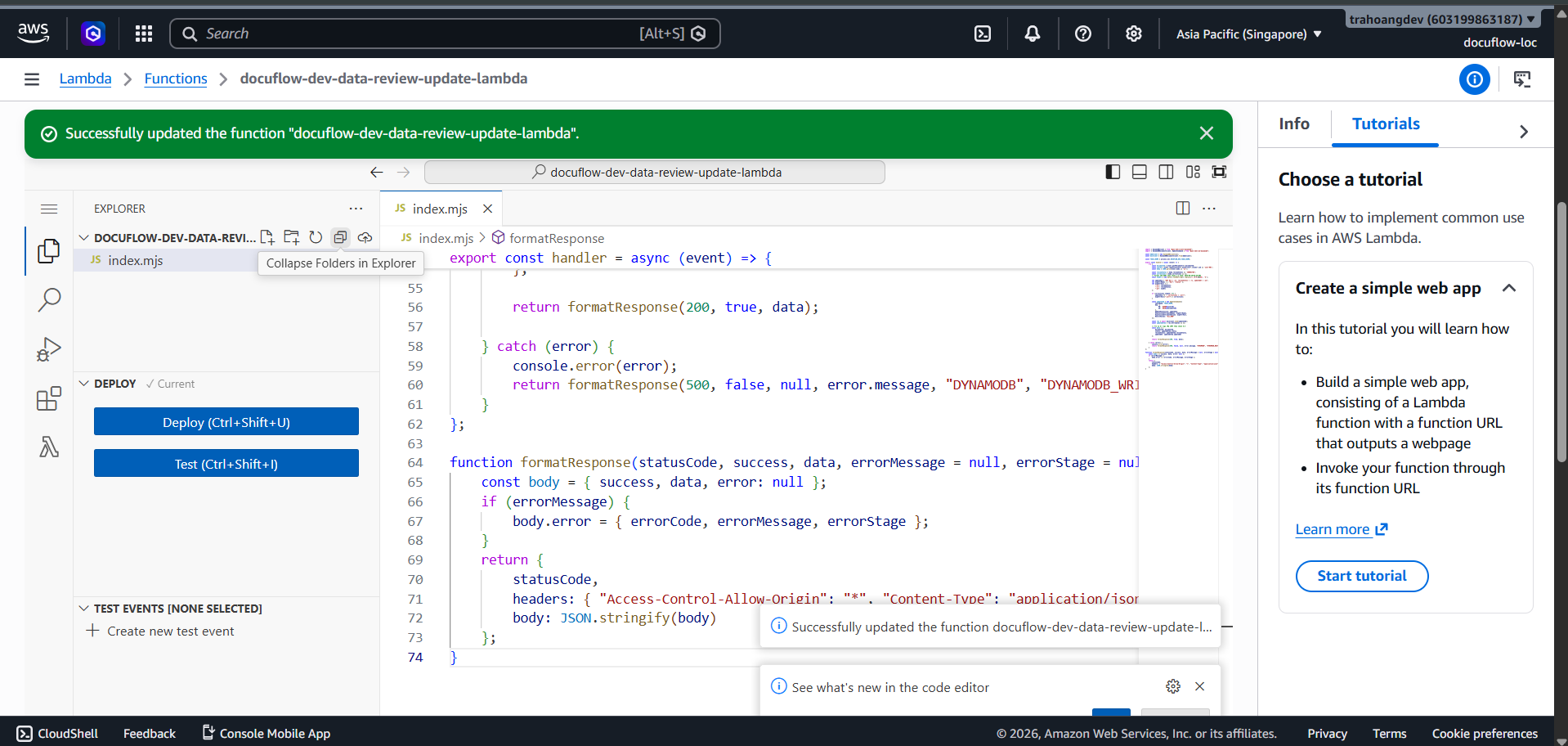The height and width of the screenshot is (746, 1568).
Task: Open the console settings gear
Action: pyautogui.click(x=1133, y=34)
